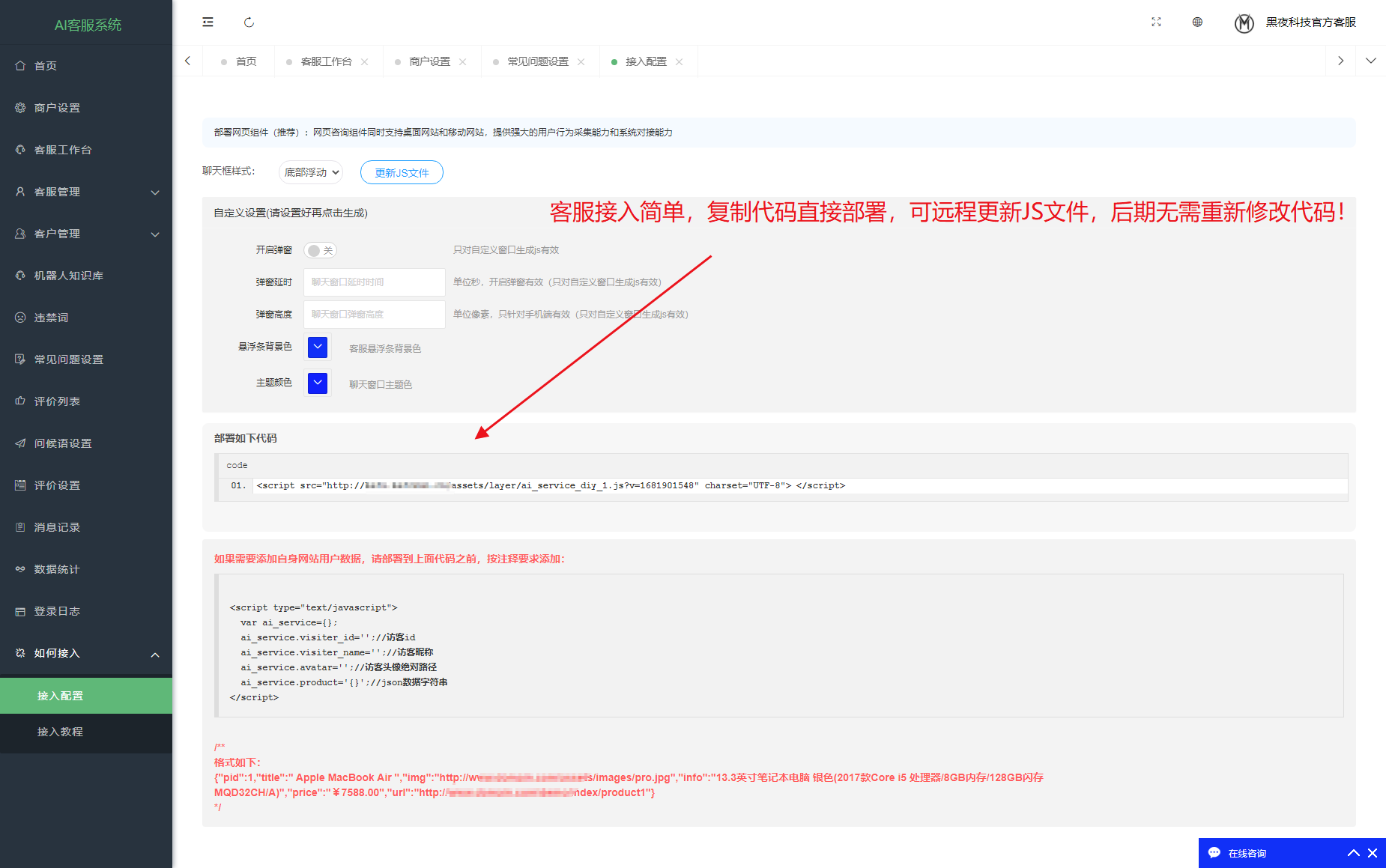Close the 商户设置 tab
Viewport: 1386px width, 868px height.
[463, 62]
